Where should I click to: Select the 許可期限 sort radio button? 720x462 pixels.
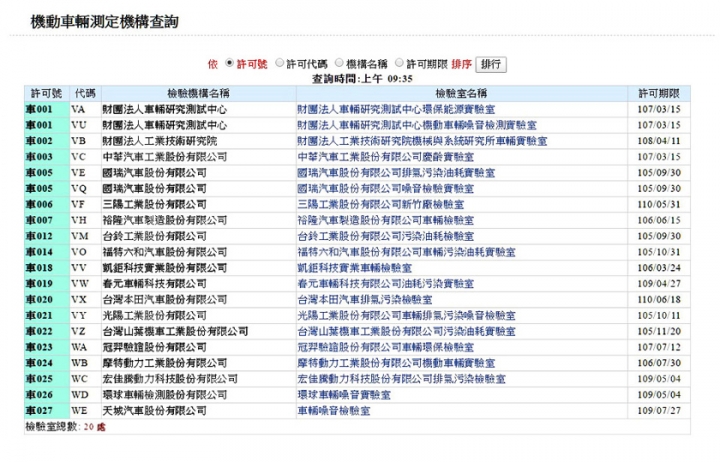click(399, 63)
